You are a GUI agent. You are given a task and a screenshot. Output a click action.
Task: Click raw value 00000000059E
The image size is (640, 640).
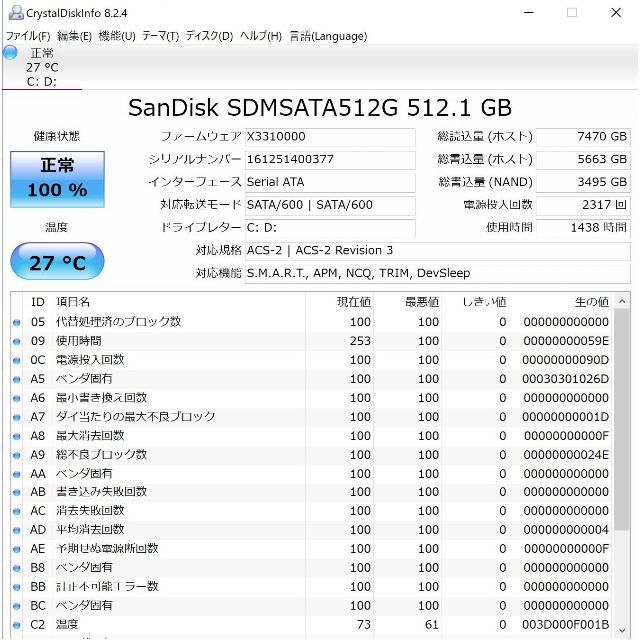[x=566, y=341]
